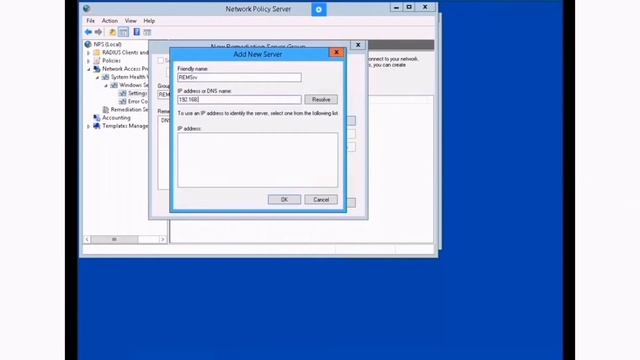This screenshot has width=640, height=360.
Task: Confirm with OK in Add New Server
Action: click(284, 200)
